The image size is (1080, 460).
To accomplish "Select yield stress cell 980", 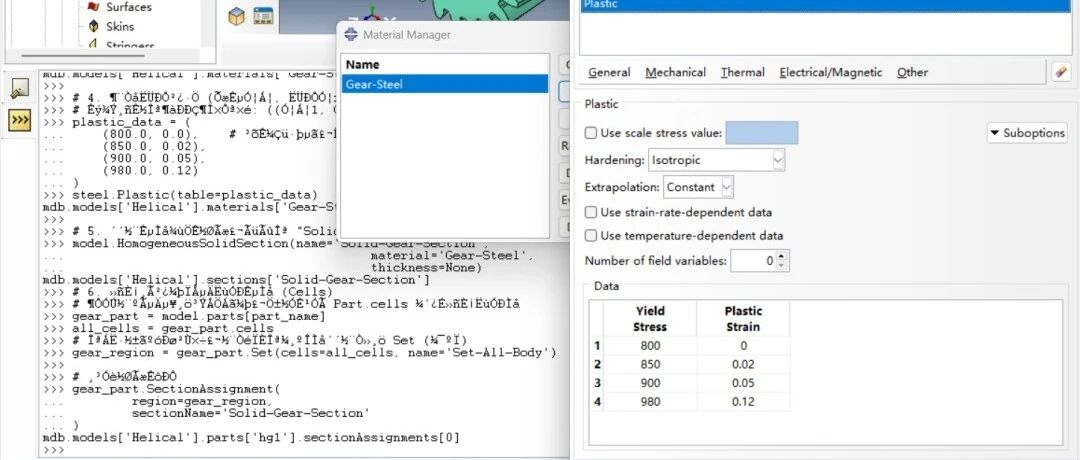I will point(650,401).
